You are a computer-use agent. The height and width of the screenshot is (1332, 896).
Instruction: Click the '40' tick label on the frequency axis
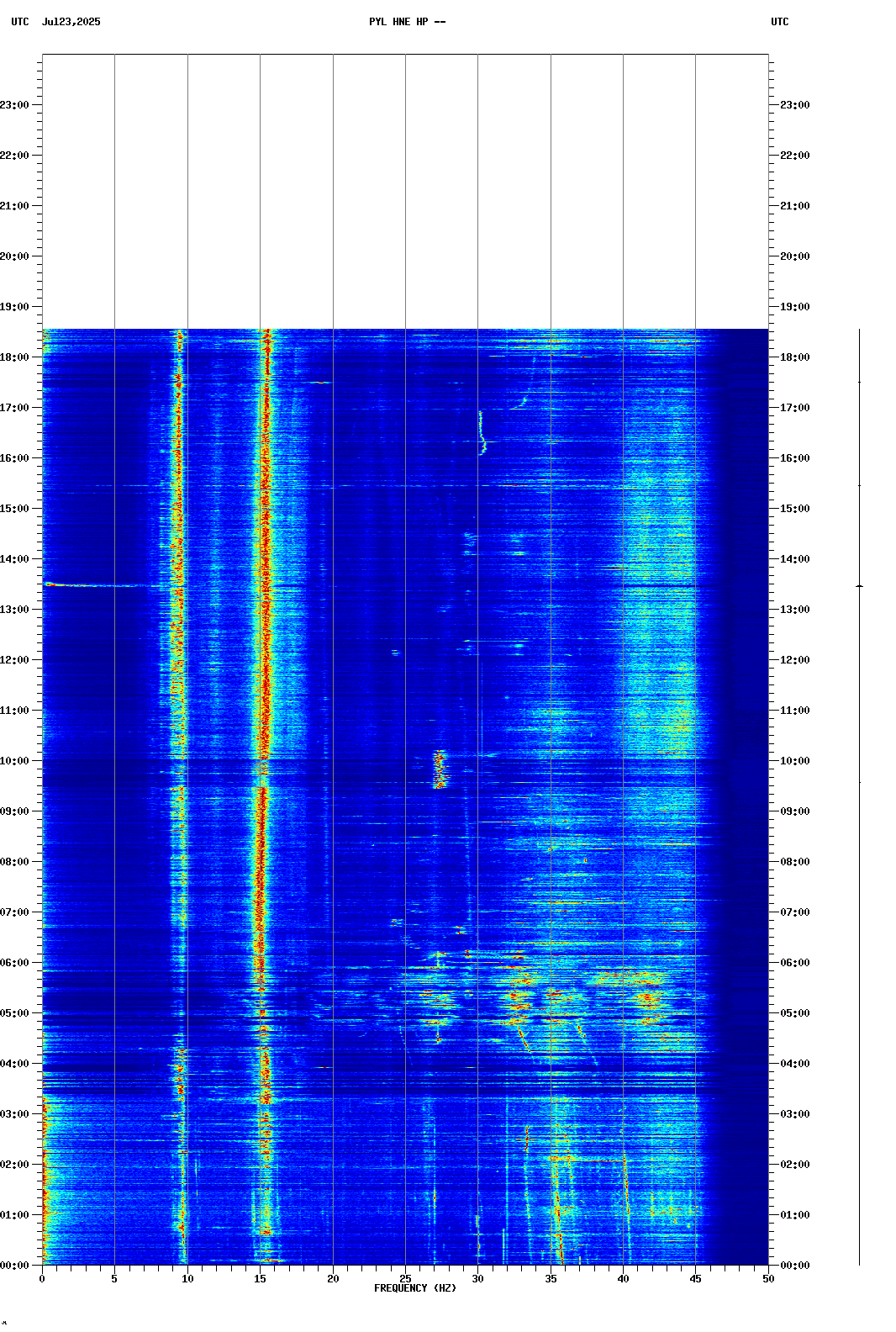click(x=623, y=1279)
